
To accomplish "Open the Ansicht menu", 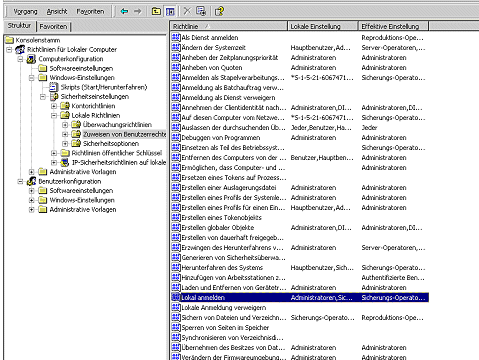I will (x=57, y=12).
